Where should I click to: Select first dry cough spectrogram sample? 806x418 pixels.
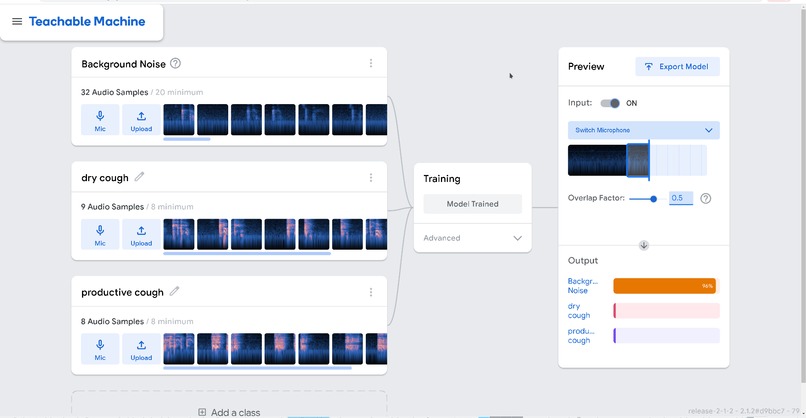pos(179,234)
